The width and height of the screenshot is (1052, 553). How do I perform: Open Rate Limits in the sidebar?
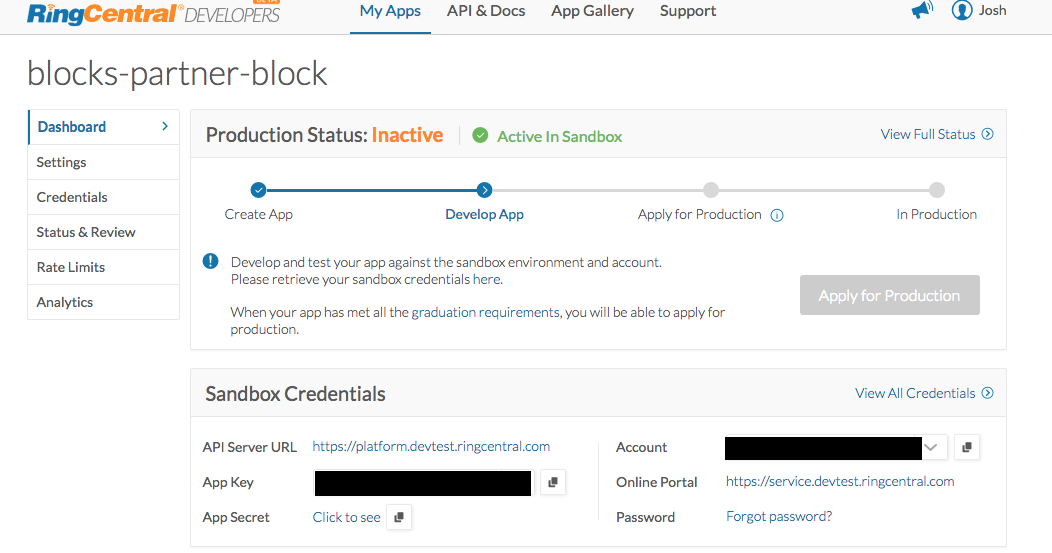(x=70, y=267)
